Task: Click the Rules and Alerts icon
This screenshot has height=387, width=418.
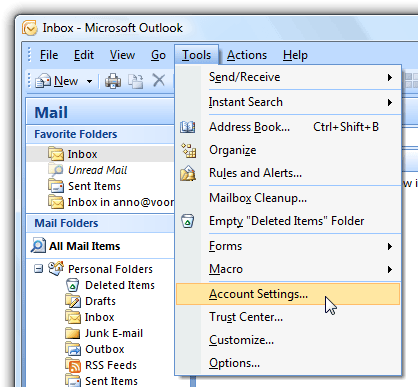Action: [x=188, y=173]
